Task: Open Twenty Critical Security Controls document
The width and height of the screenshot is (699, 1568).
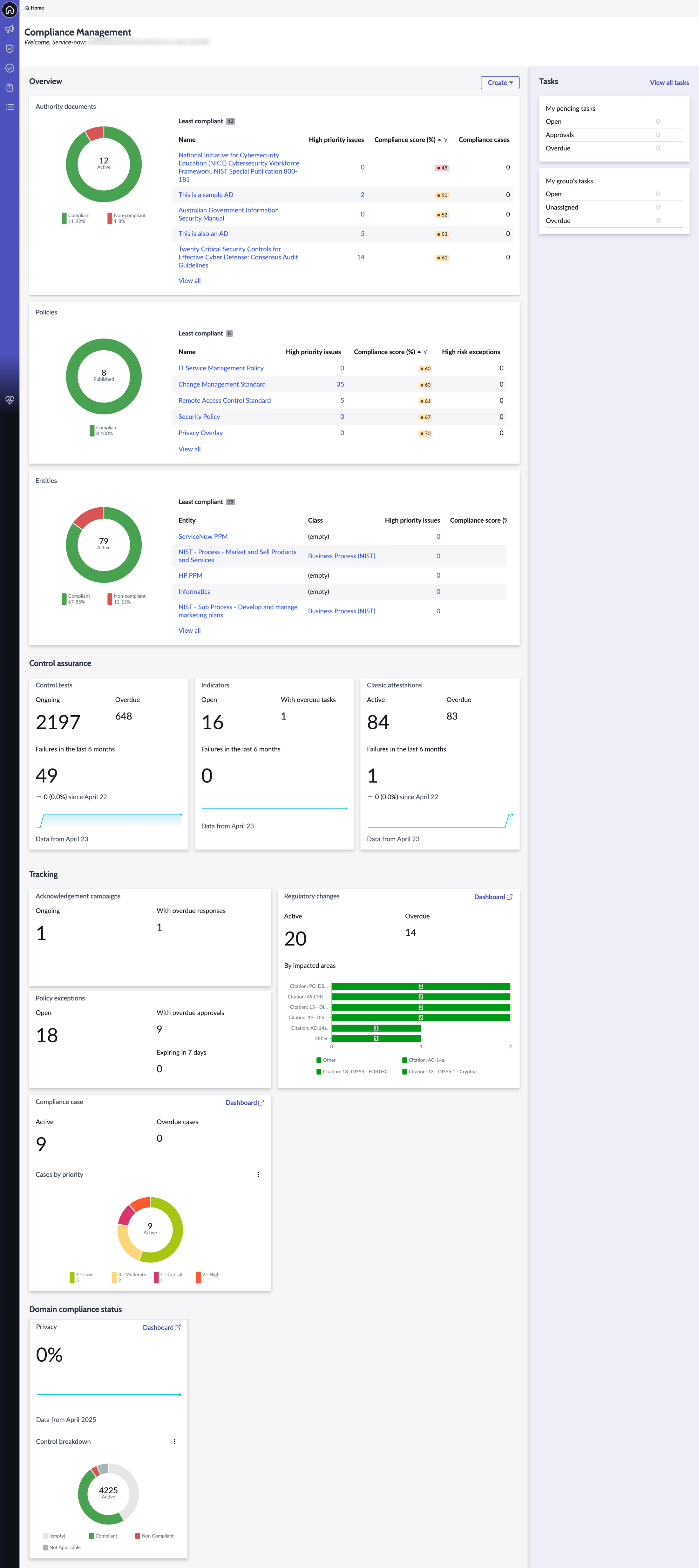Action: [238, 257]
